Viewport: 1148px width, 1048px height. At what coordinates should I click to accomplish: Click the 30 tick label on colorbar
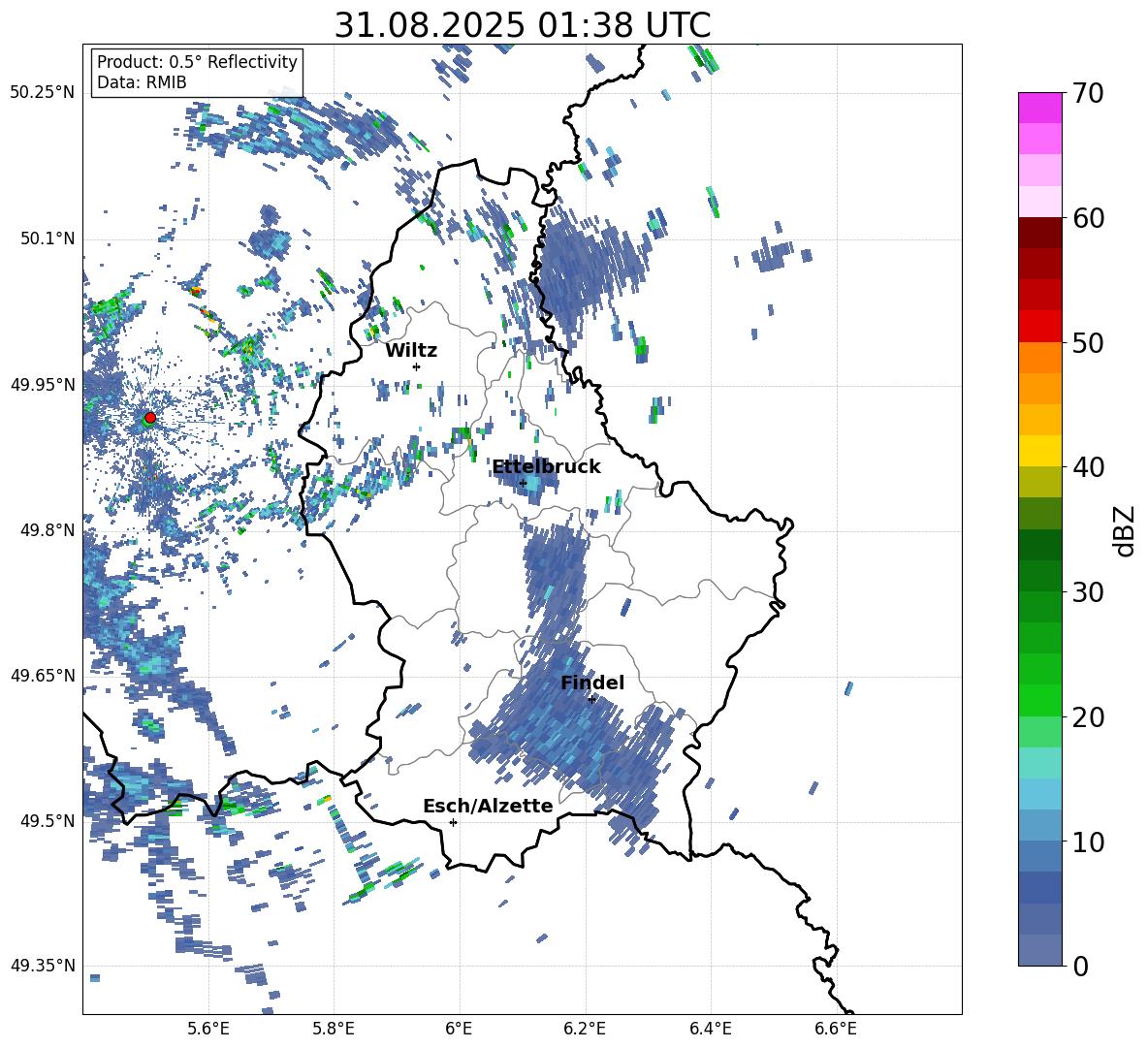pyautogui.click(x=1088, y=592)
